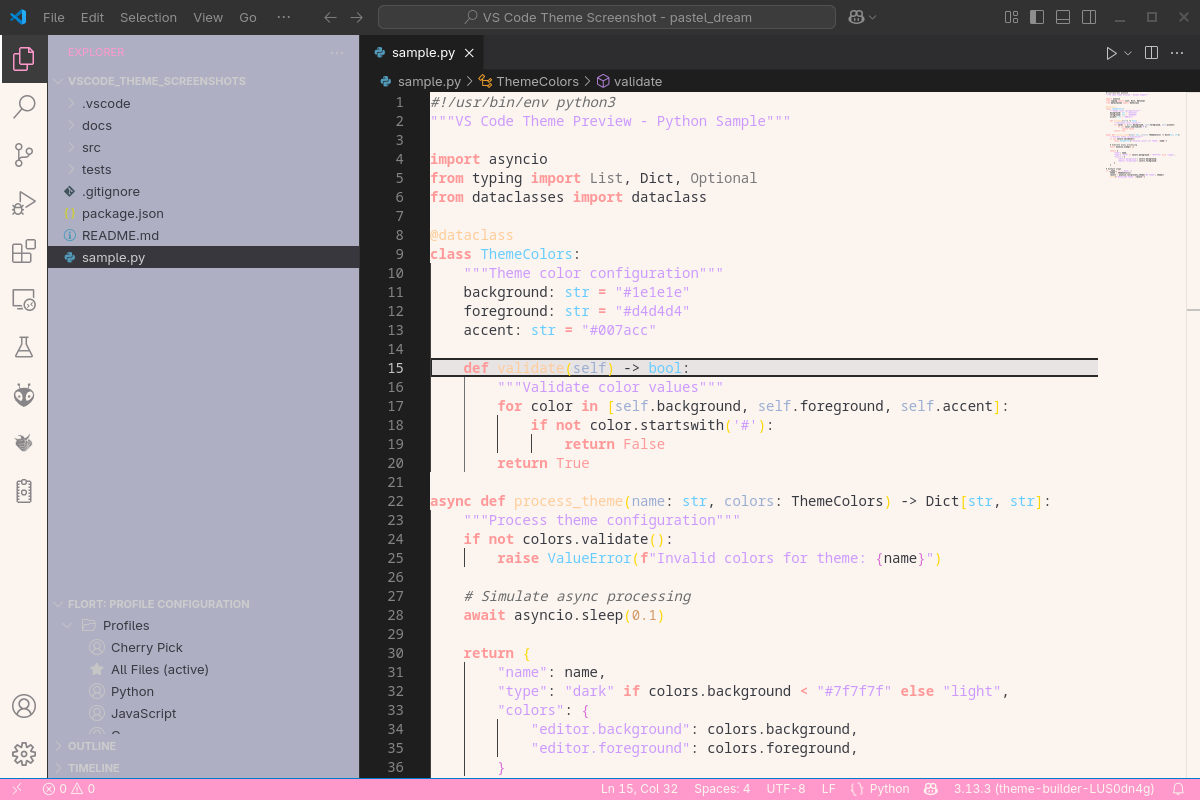Open the View menu
Image resolution: width=1200 pixels, height=800 pixels.
click(208, 17)
